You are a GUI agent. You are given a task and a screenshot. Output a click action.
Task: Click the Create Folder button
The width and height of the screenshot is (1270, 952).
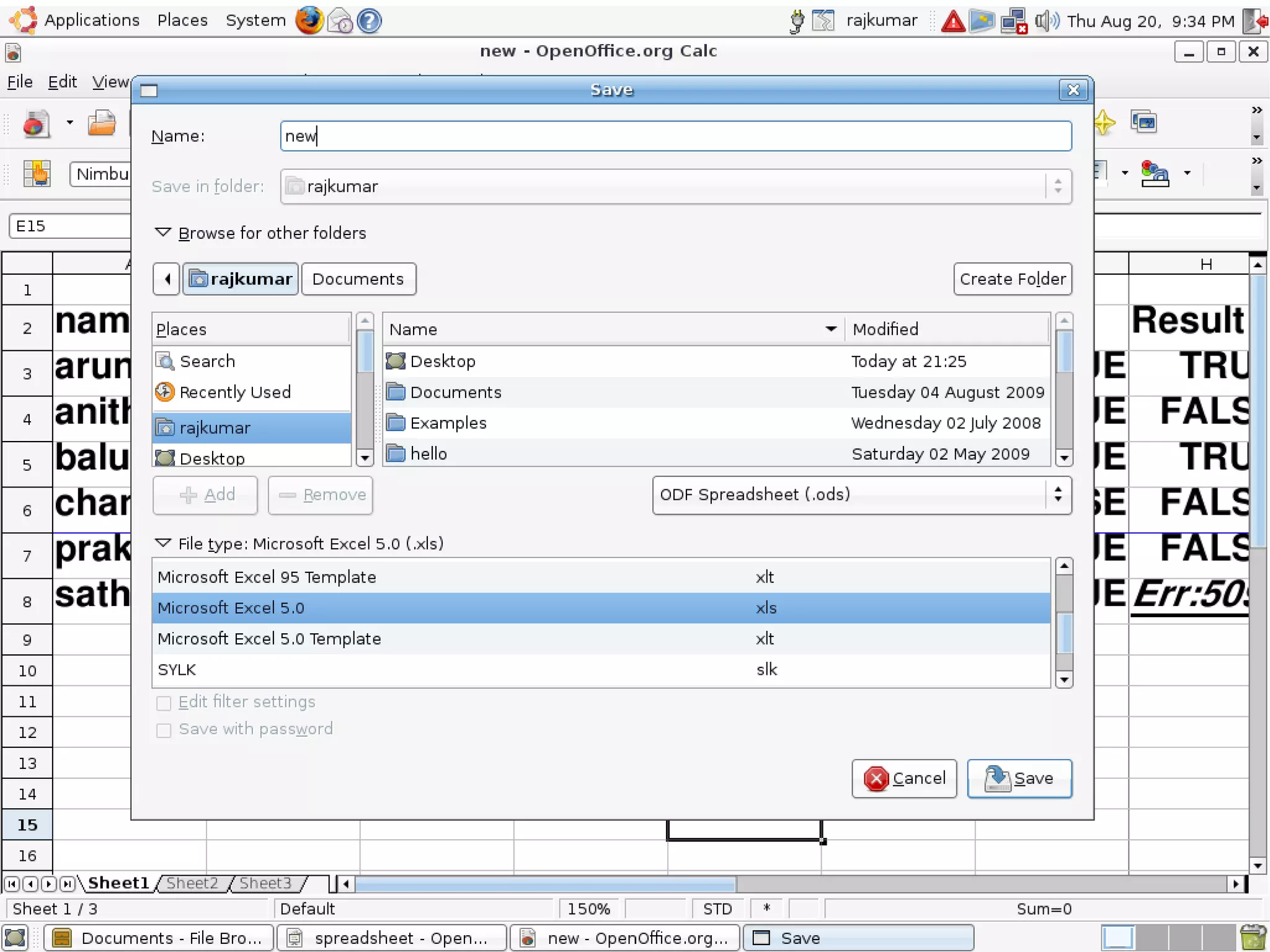tap(1012, 279)
